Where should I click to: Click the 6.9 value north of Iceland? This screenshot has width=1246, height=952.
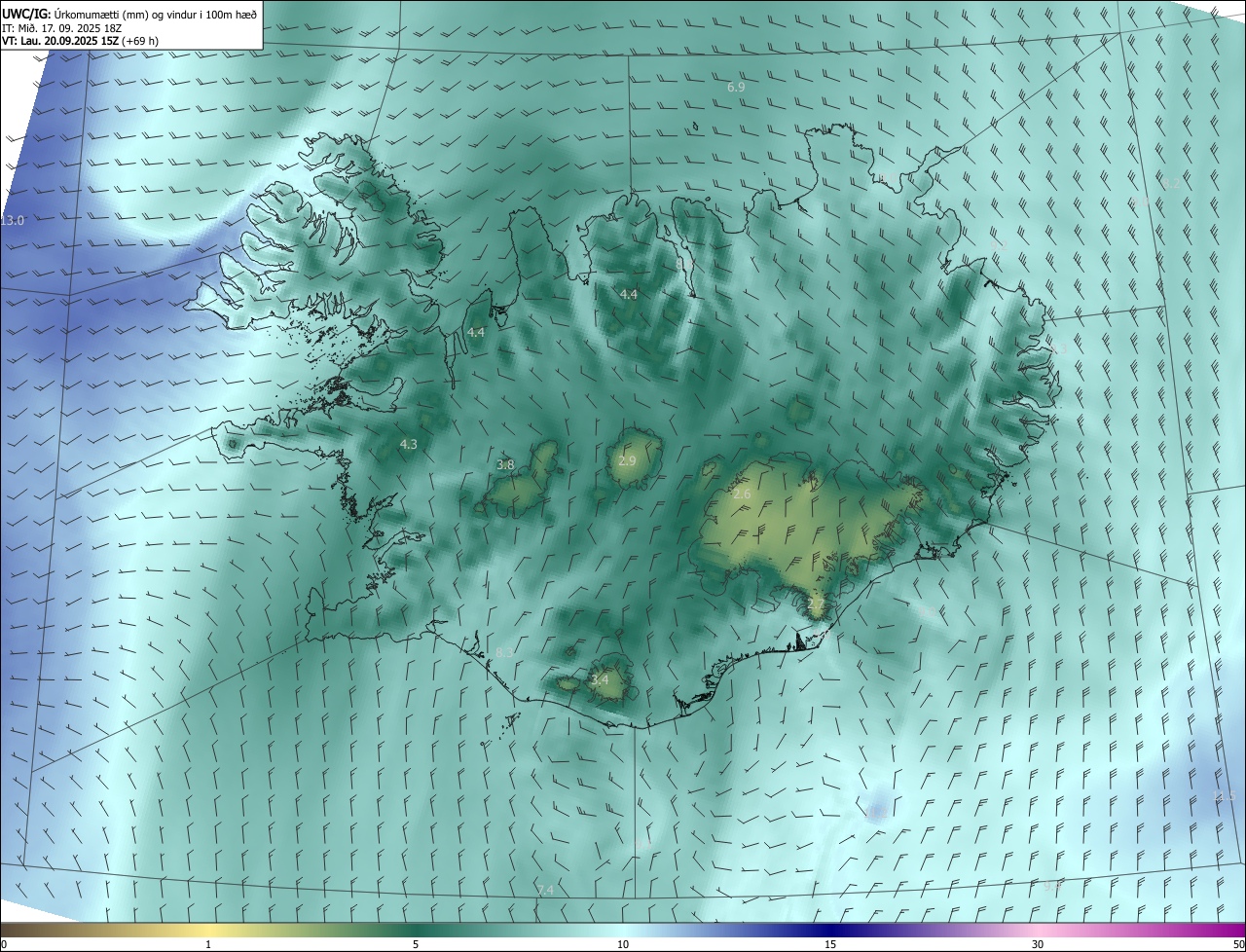click(x=736, y=88)
